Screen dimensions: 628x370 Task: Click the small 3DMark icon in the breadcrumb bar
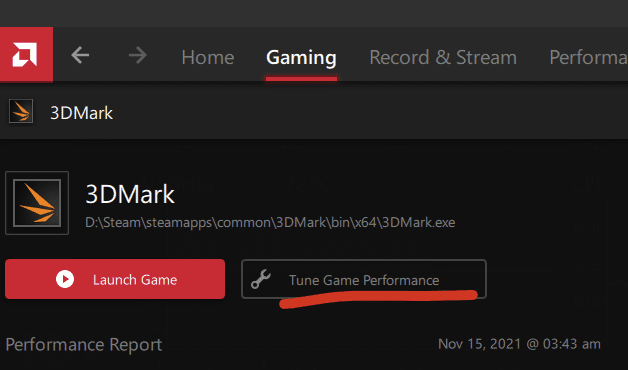pyautogui.click(x=21, y=111)
